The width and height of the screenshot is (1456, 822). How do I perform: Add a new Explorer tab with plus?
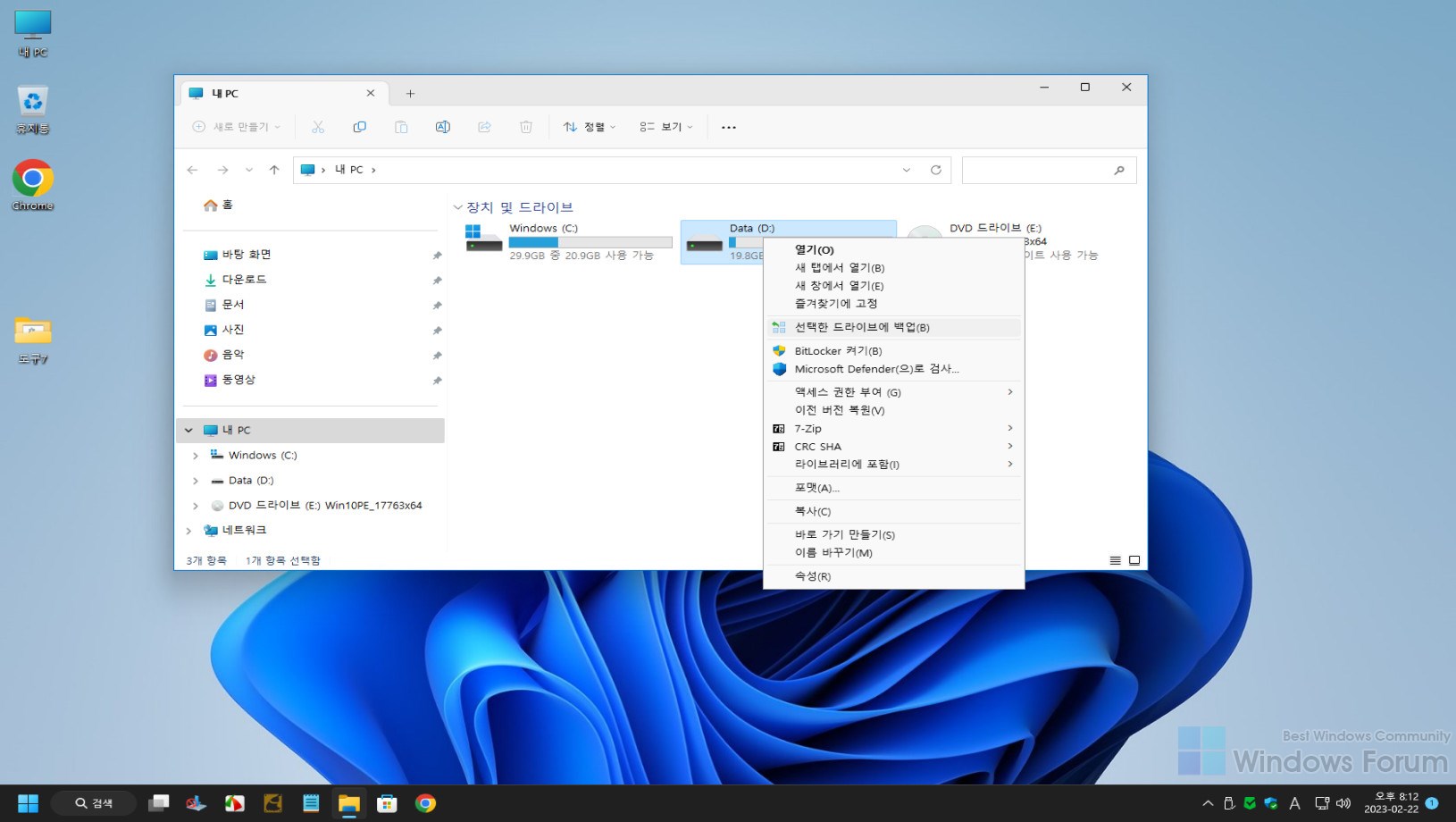pos(410,93)
